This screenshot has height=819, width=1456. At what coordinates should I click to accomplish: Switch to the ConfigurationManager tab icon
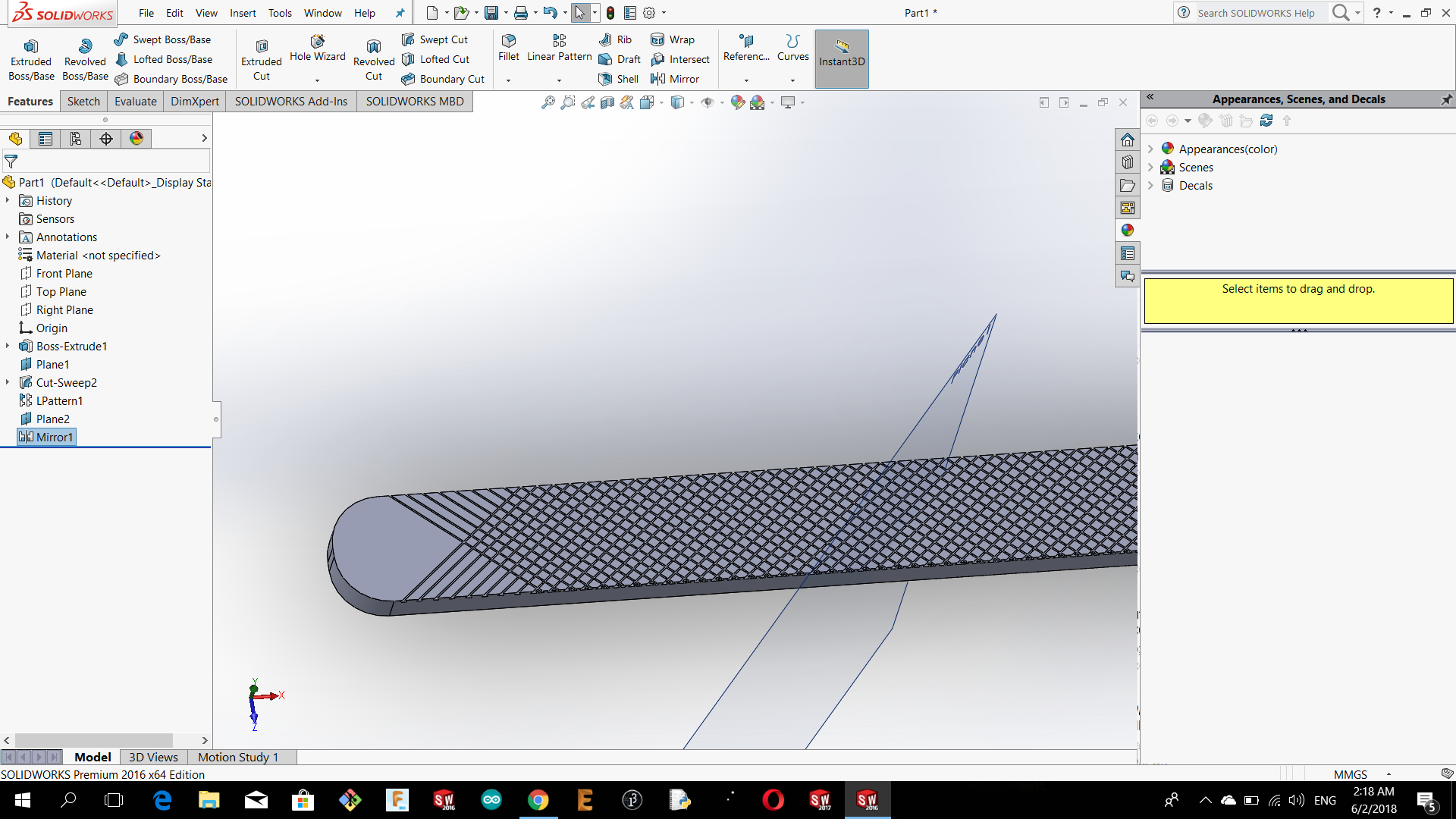point(76,139)
